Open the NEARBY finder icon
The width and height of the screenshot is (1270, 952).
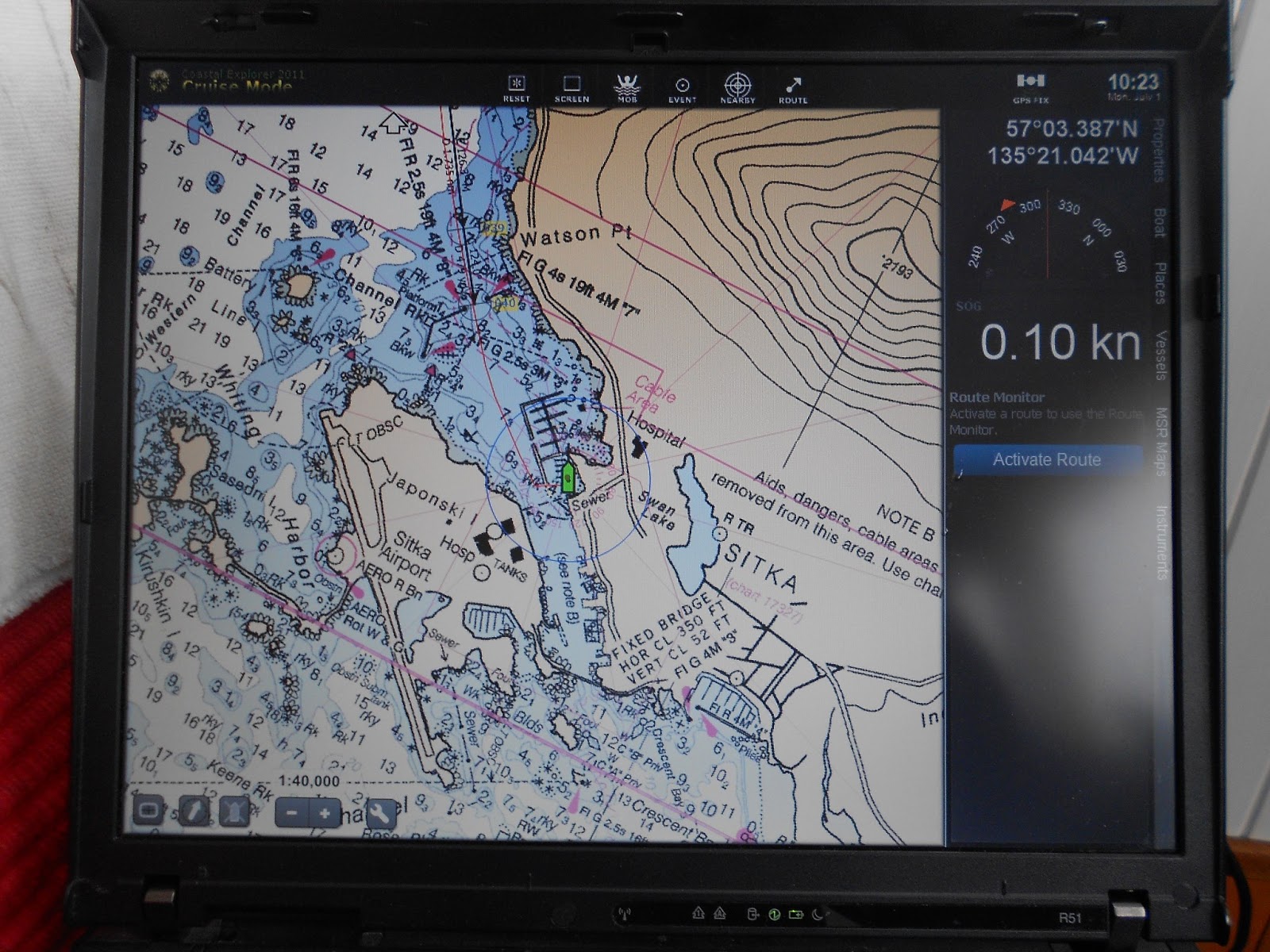(x=738, y=86)
